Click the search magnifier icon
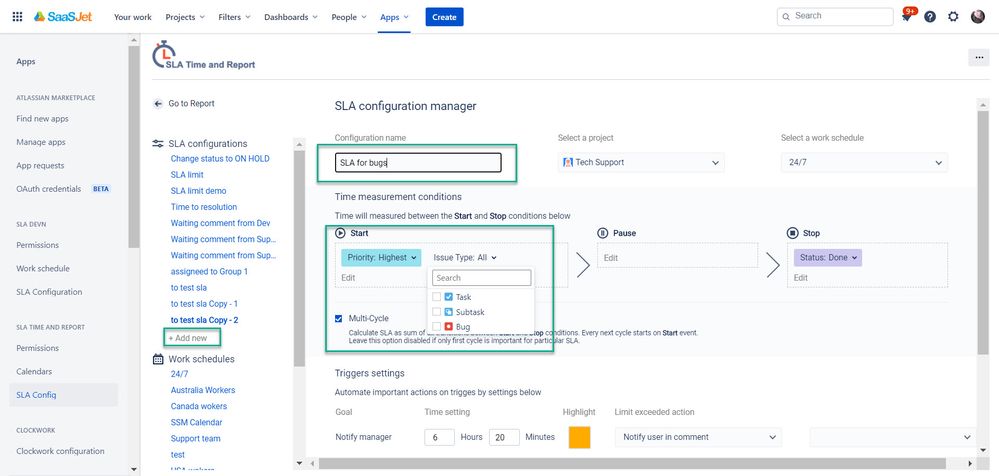 click(x=786, y=17)
